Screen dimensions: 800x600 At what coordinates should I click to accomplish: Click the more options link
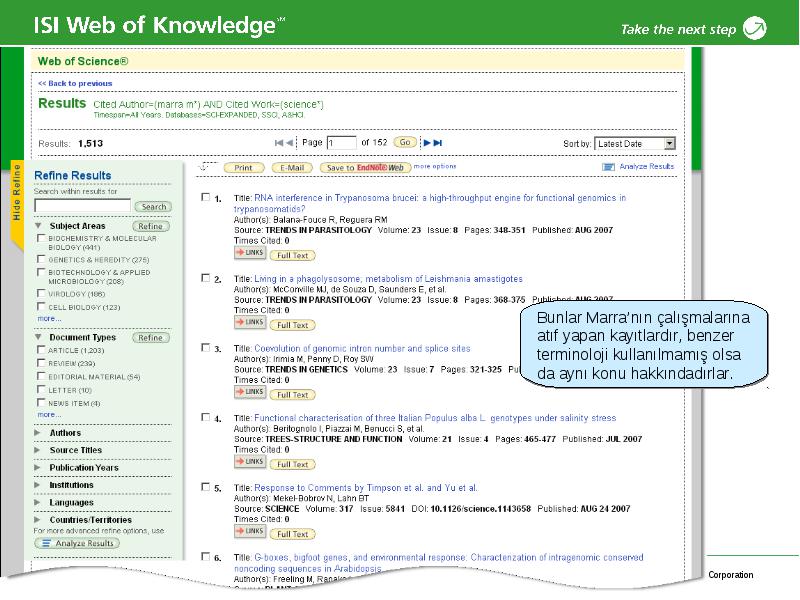pos(435,166)
